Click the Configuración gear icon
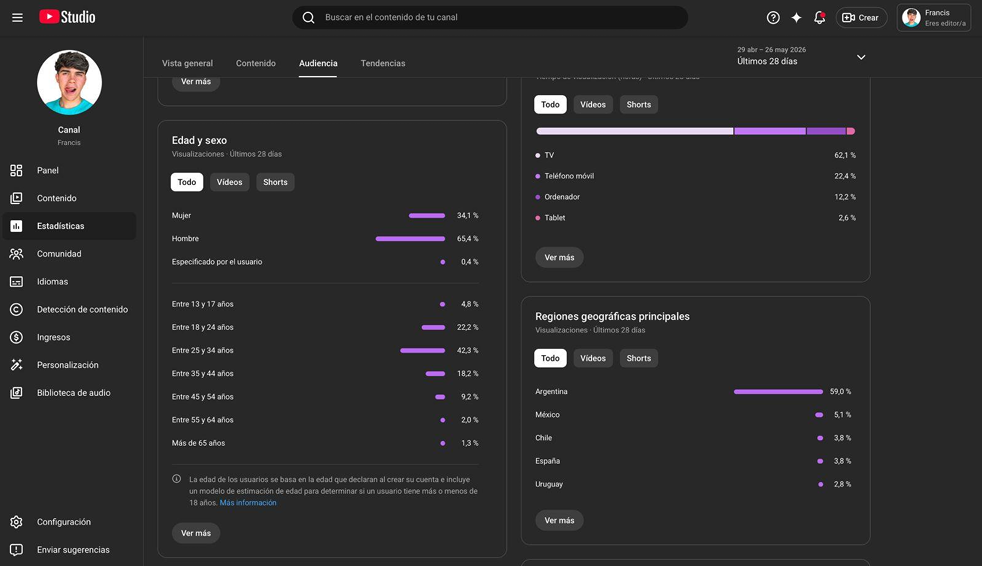The width and height of the screenshot is (982, 566). 16,522
